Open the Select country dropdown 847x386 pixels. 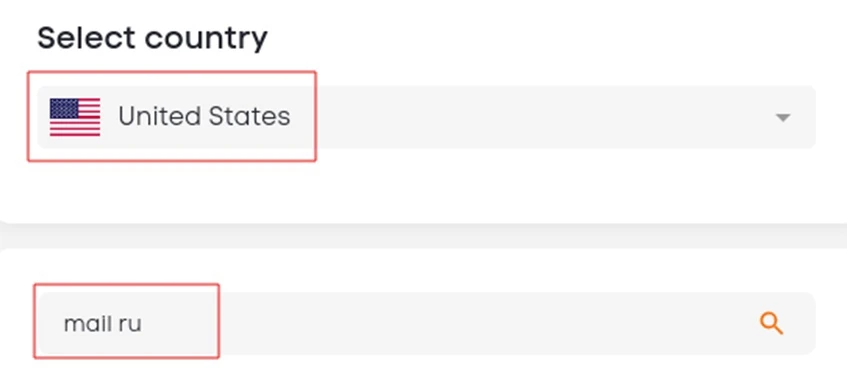pyautogui.click(x=426, y=117)
